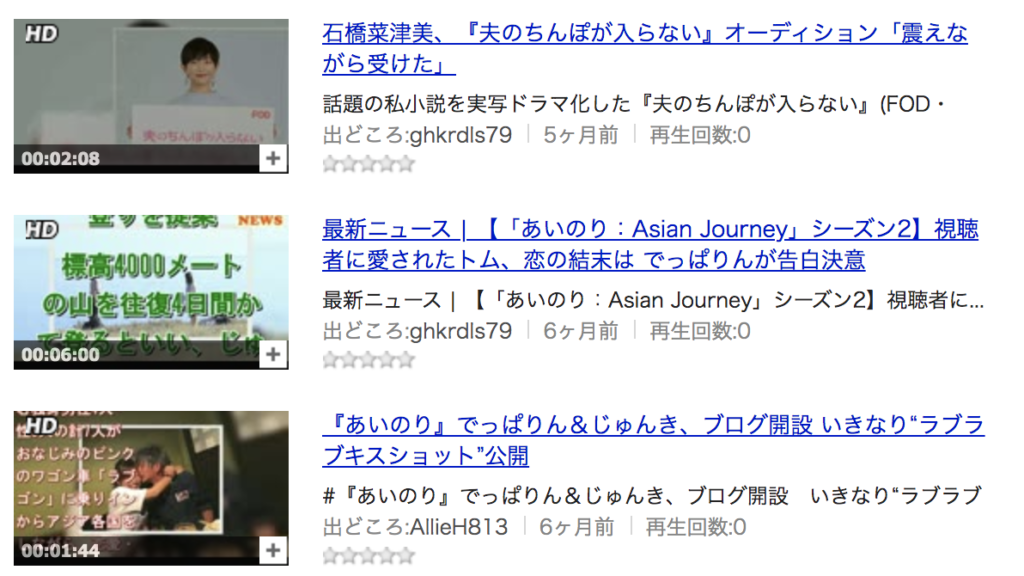Click uploader AllieH813 under the third video

pos(458,527)
